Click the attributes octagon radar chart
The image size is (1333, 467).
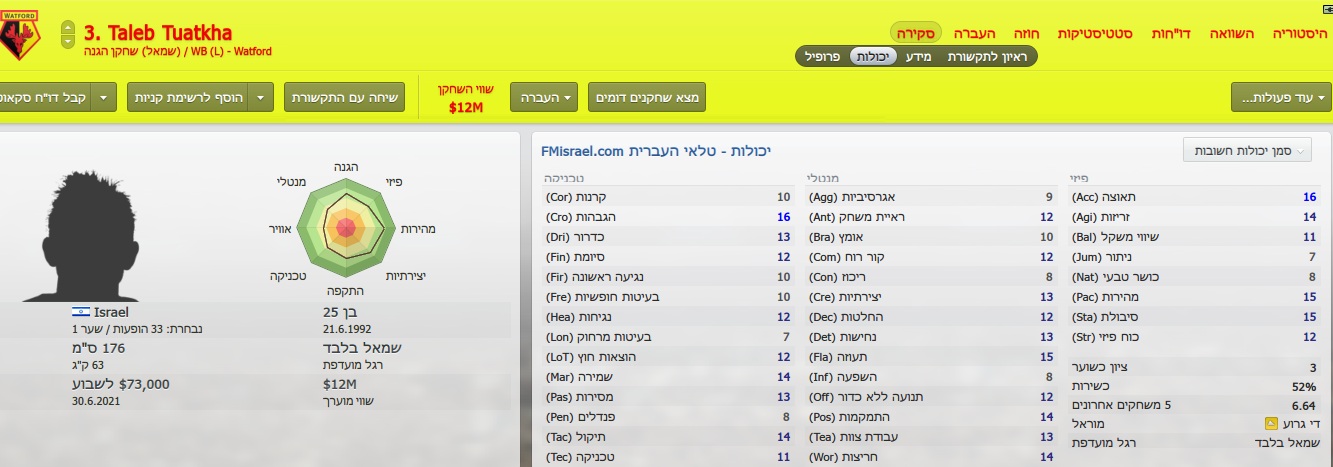(x=345, y=228)
